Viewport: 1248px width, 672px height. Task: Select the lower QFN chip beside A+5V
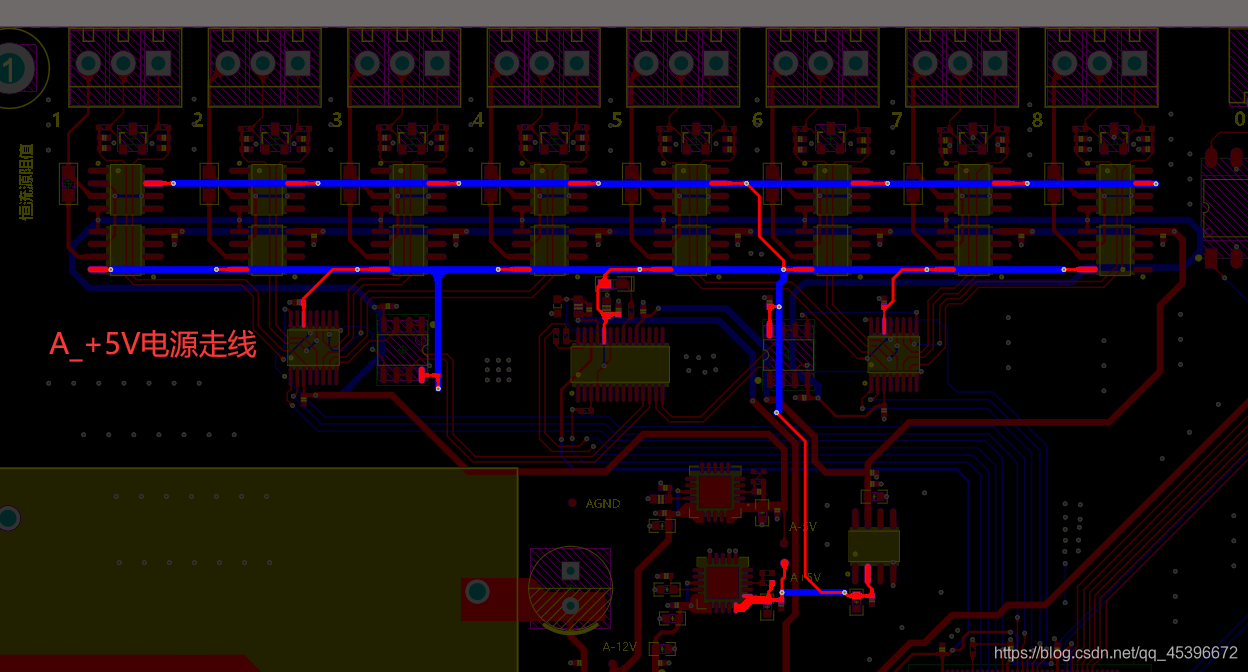coord(721,582)
